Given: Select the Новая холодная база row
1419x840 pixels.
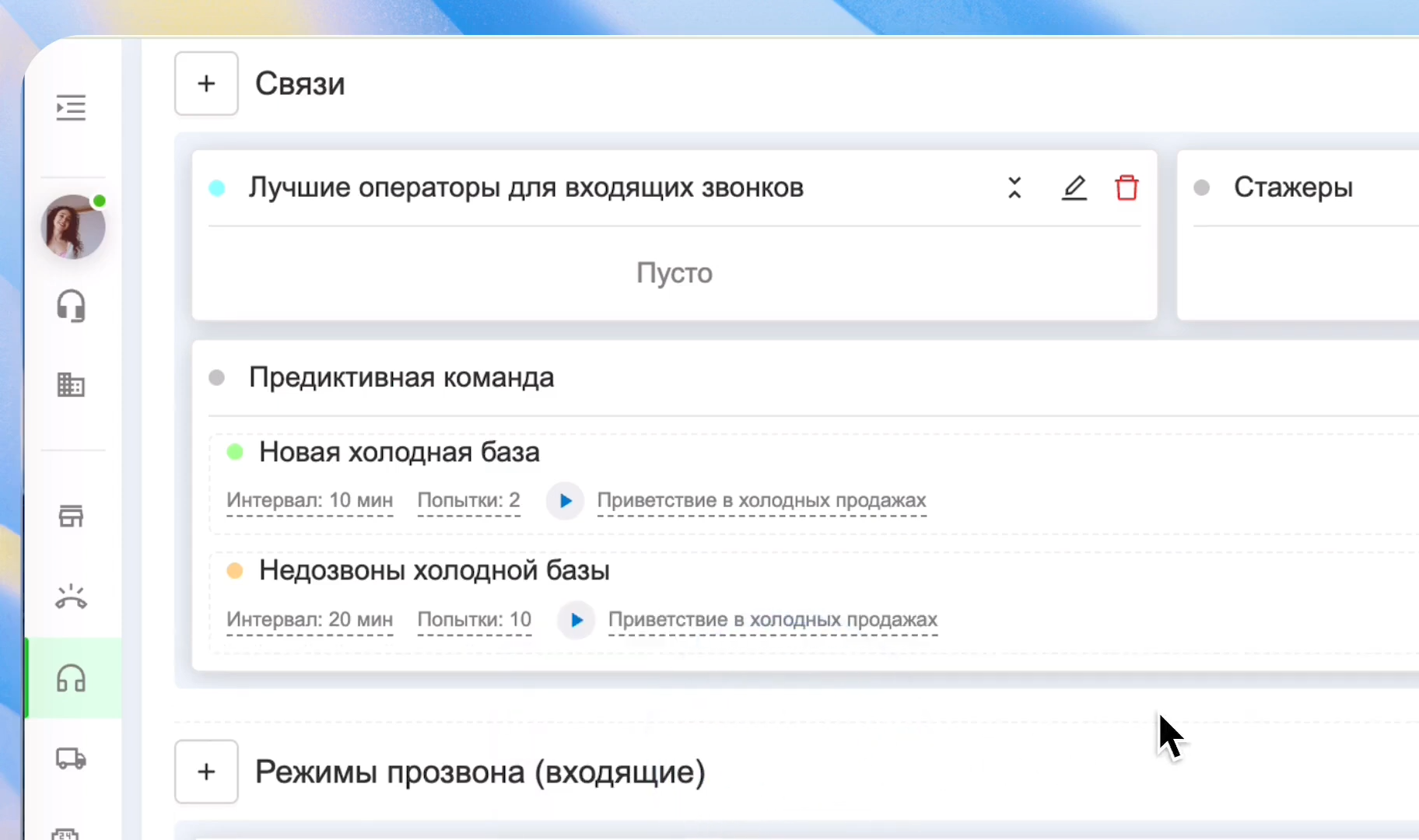Looking at the screenshot, I should click(x=815, y=484).
